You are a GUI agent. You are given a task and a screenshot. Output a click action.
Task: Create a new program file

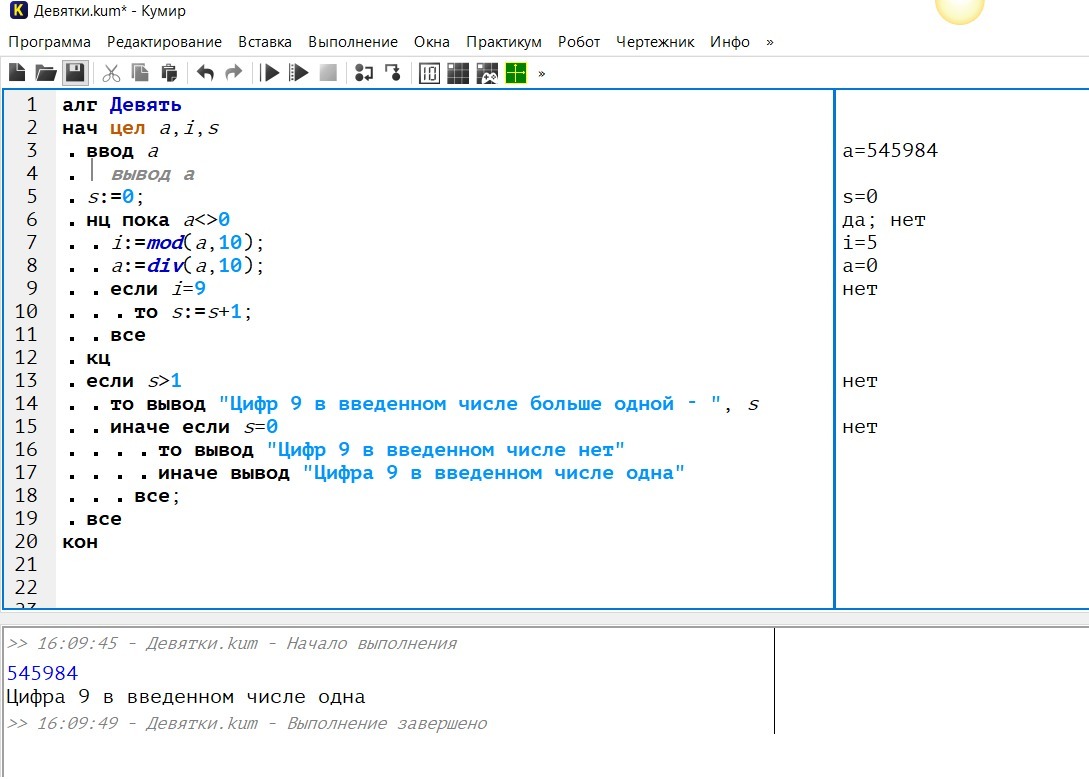click(x=17, y=73)
